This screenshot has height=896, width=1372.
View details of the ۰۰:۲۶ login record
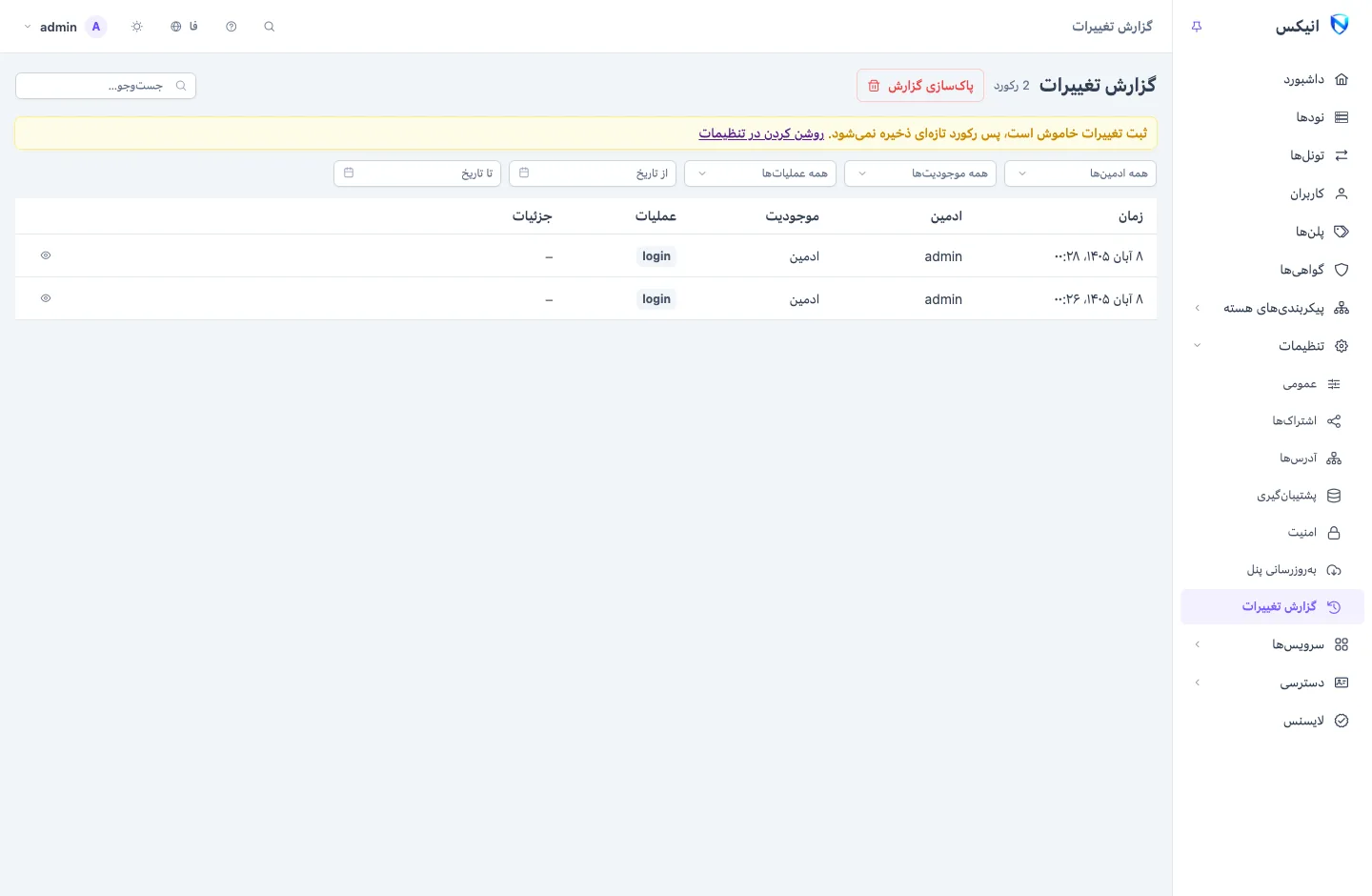click(46, 298)
